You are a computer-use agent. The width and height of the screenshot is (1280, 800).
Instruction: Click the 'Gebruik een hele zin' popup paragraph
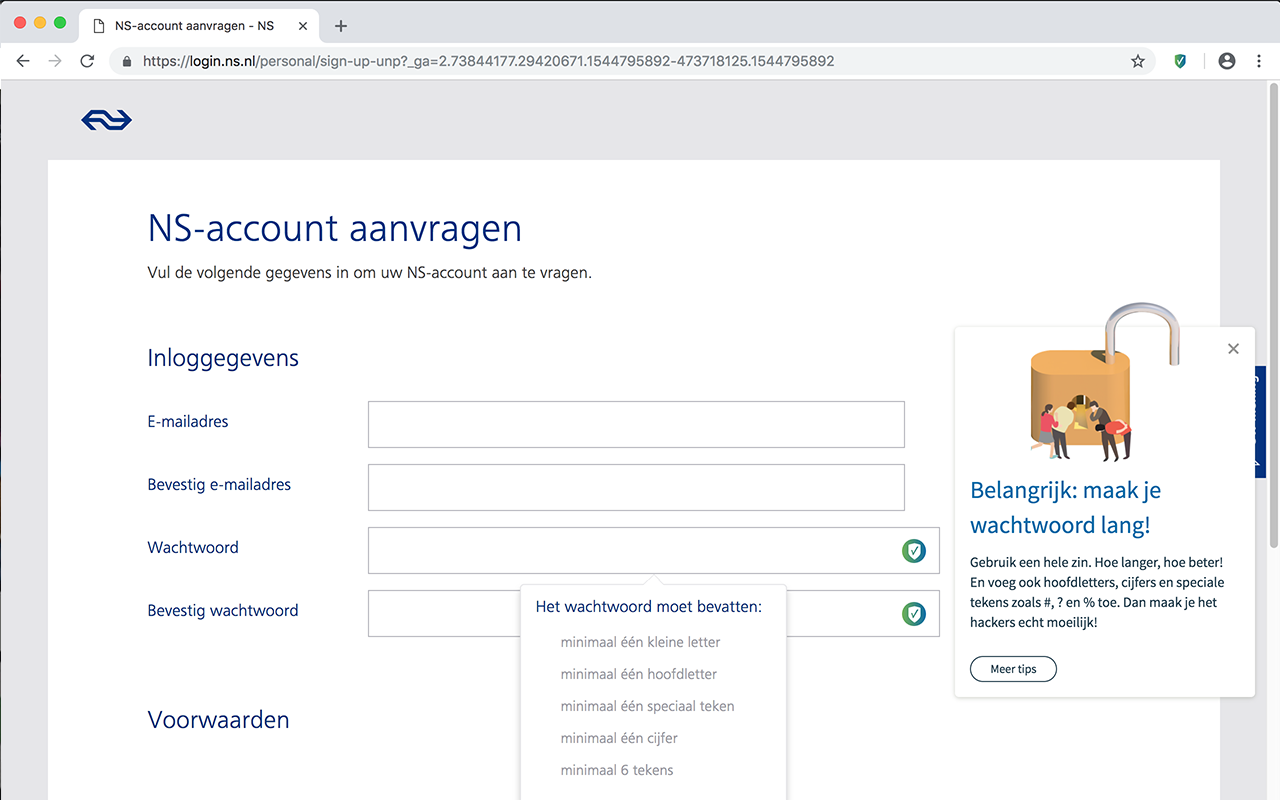click(x=1097, y=593)
